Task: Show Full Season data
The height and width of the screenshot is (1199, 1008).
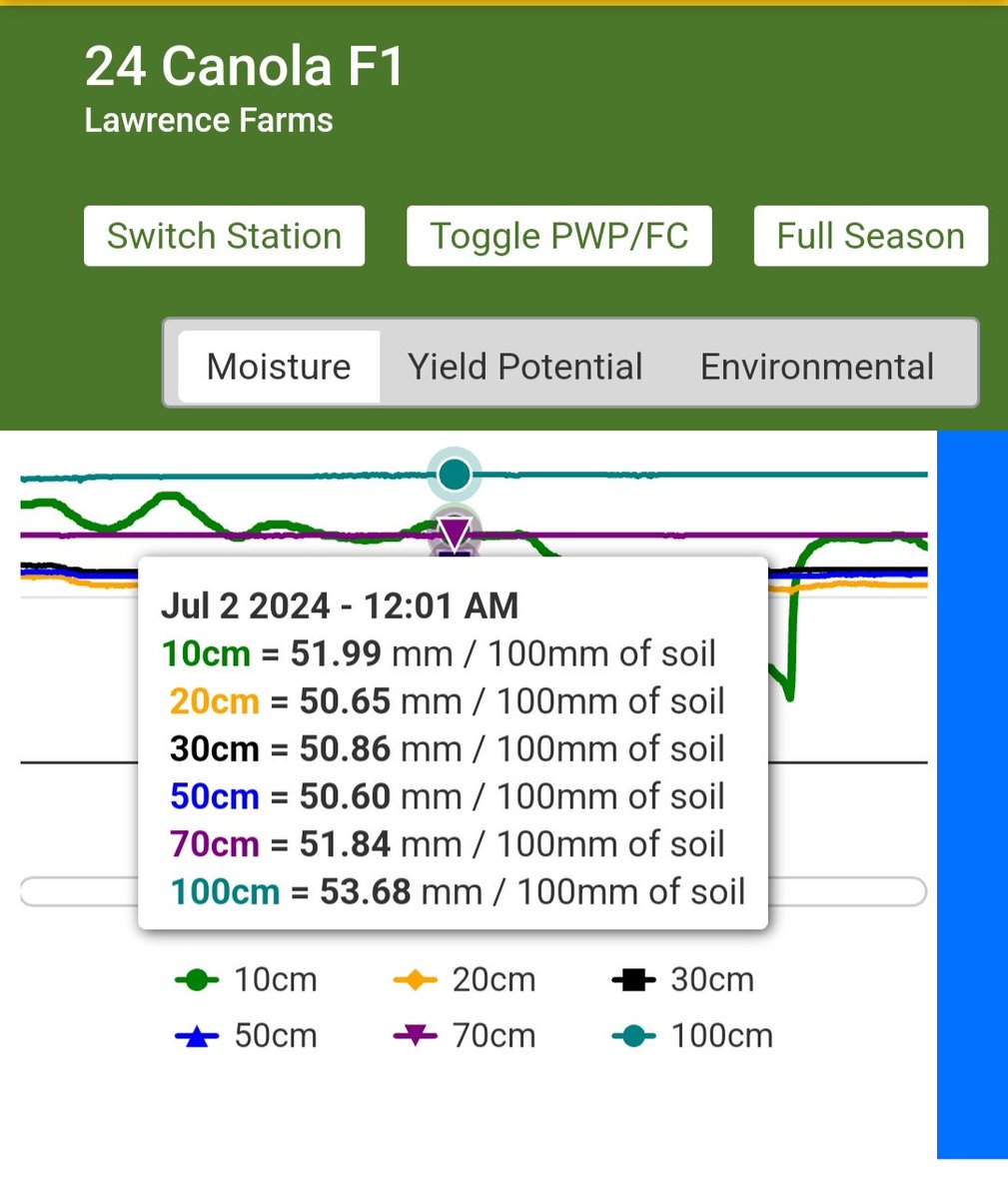Action: coord(870,236)
